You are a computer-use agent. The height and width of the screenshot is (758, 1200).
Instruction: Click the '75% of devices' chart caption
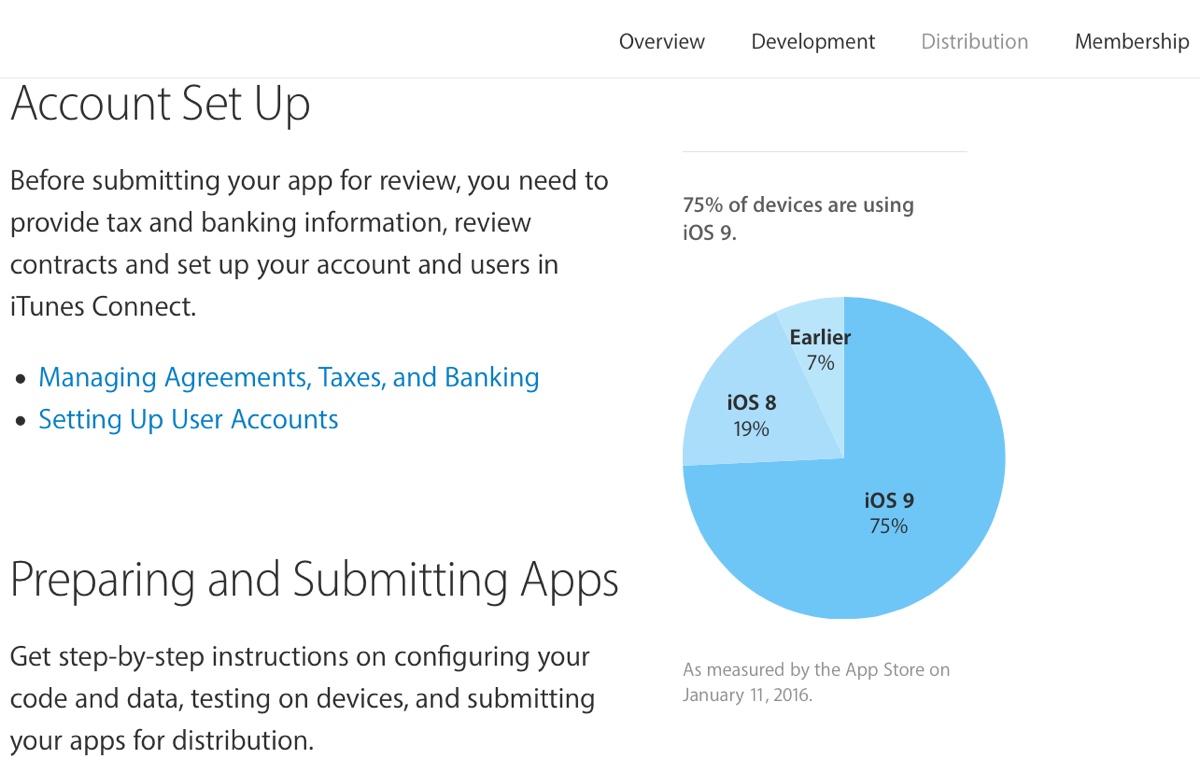(x=798, y=218)
